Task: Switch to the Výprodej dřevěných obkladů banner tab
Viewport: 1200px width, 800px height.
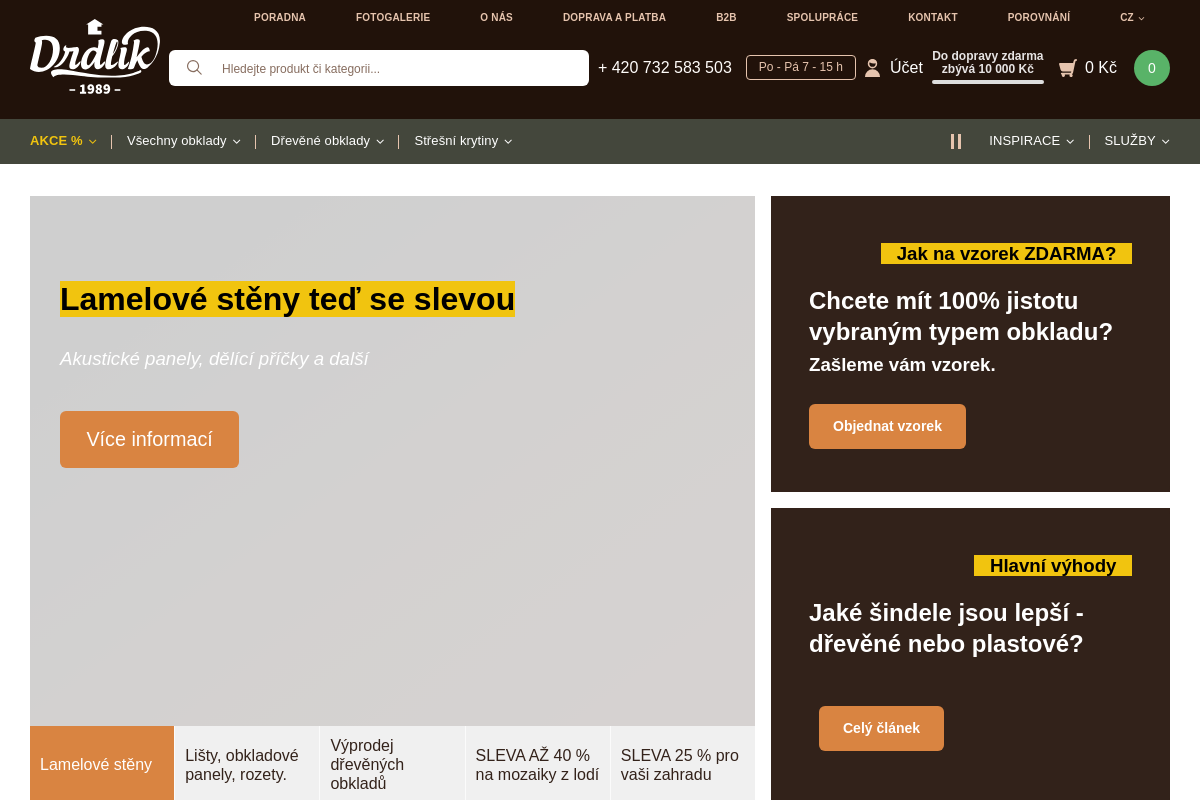Action: [392, 763]
